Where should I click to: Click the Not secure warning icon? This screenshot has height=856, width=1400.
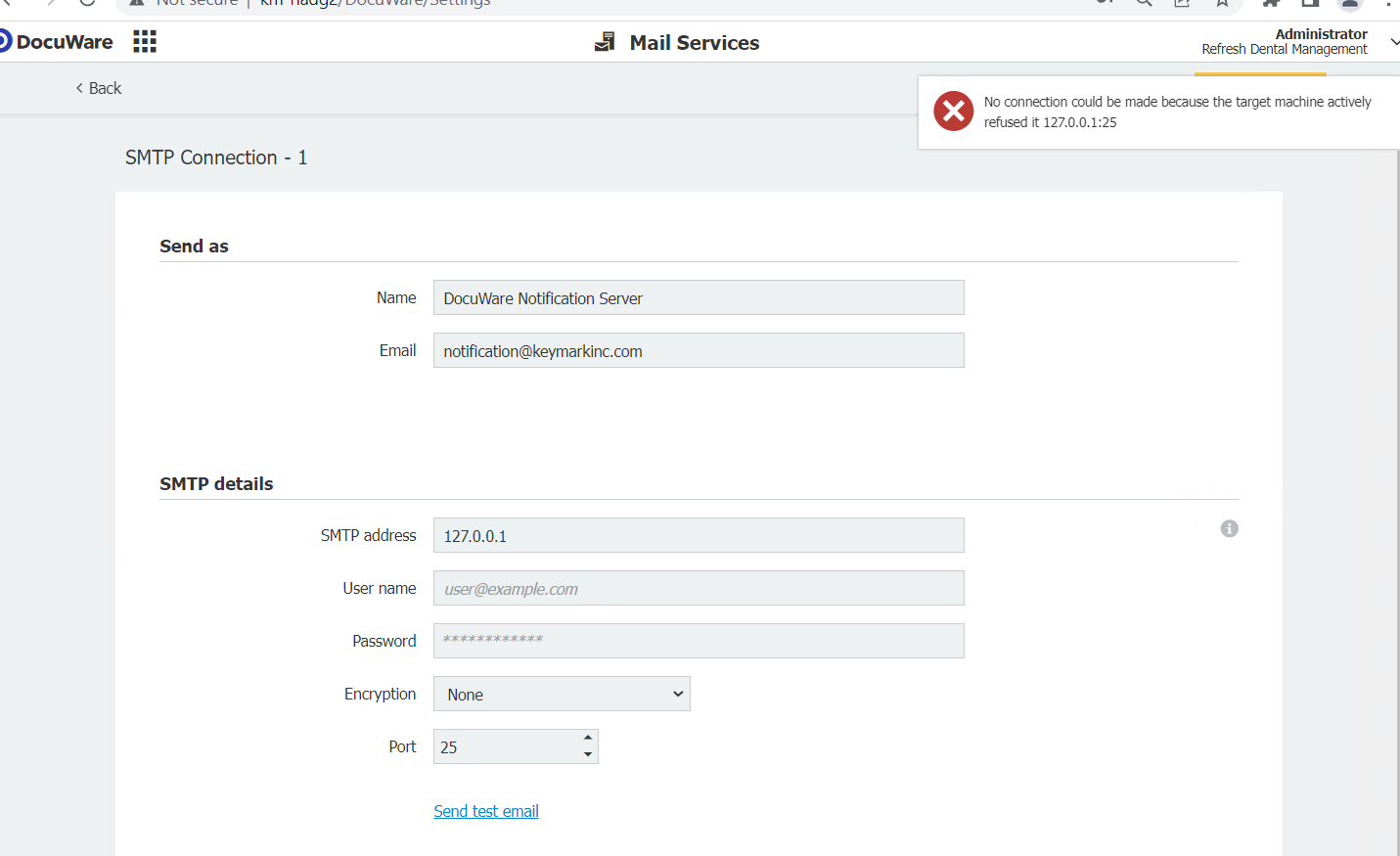pyautogui.click(x=137, y=3)
